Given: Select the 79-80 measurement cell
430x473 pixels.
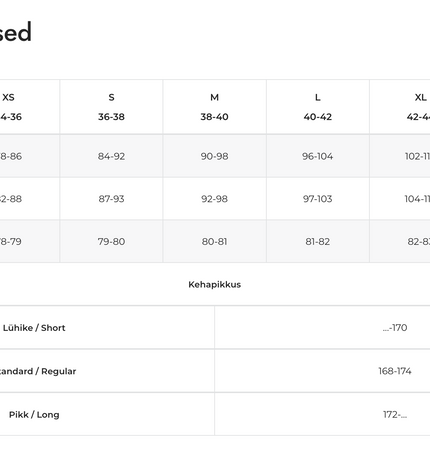Looking at the screenshot, I should click(x=111, y=241).
